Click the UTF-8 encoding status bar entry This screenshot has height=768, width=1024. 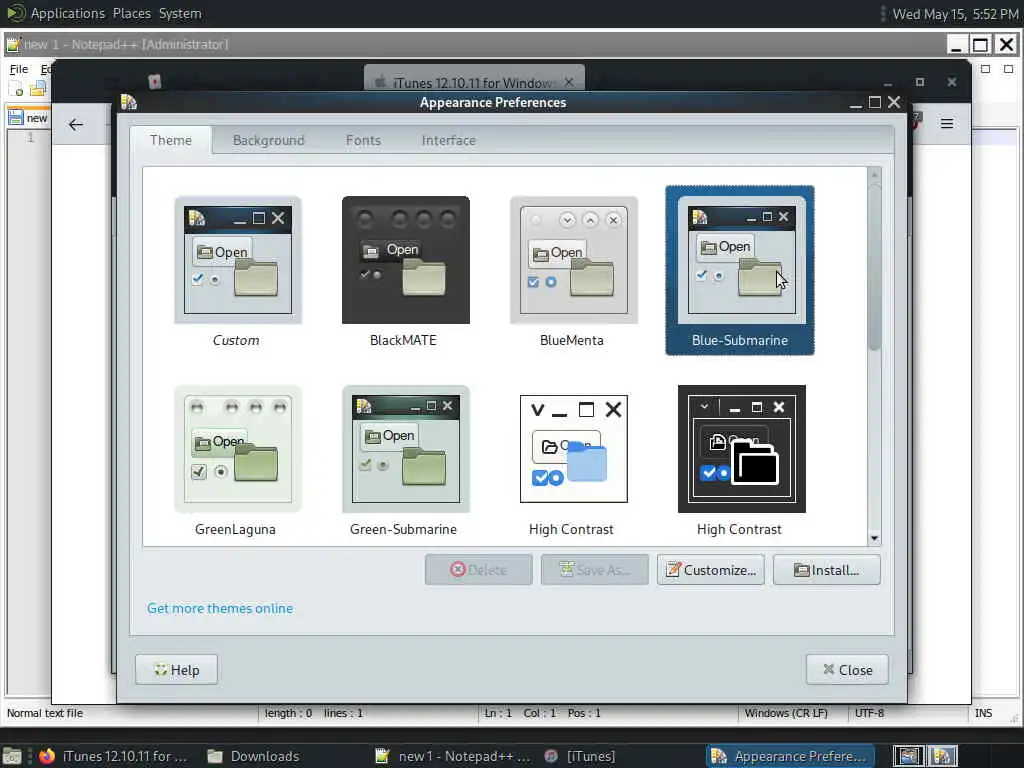pyautogui.click(x=869, y=713)
